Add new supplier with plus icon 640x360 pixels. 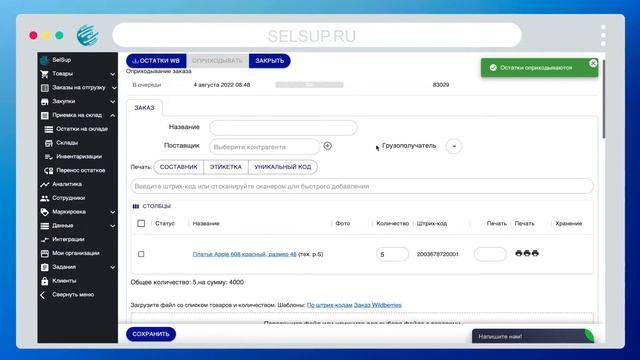pyautogui.click(x=327, y=146)
